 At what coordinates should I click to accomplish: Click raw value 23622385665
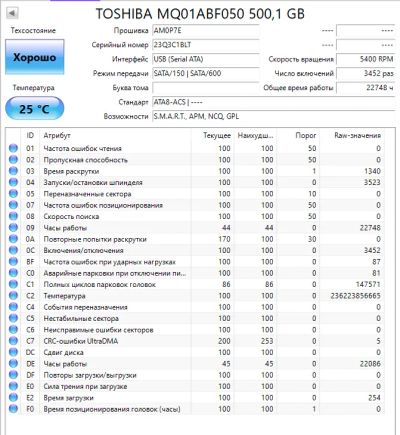point(355,296)
